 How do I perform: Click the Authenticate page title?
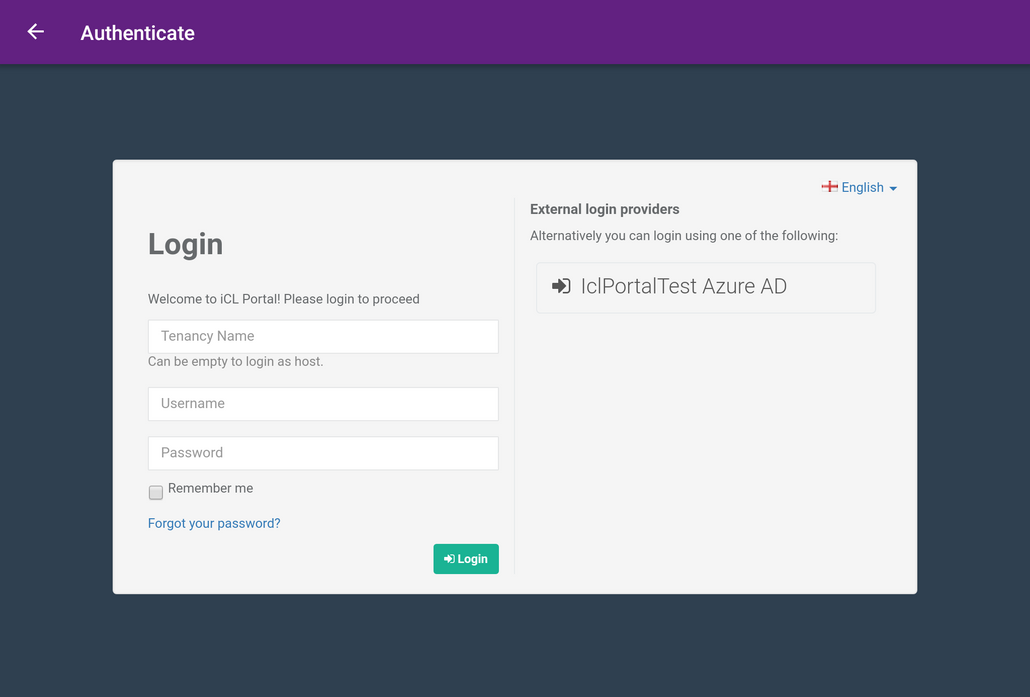tap(137, 33)
